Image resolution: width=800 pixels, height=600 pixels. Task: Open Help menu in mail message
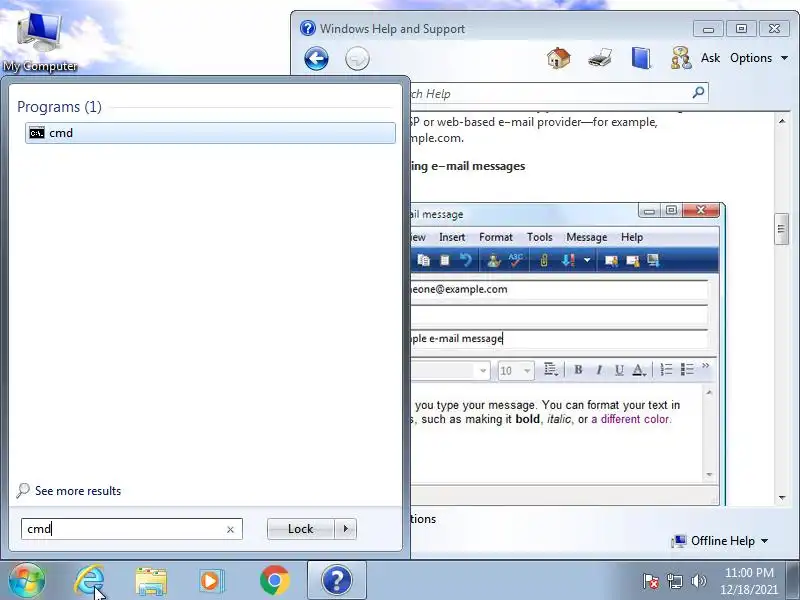[632, 237]
